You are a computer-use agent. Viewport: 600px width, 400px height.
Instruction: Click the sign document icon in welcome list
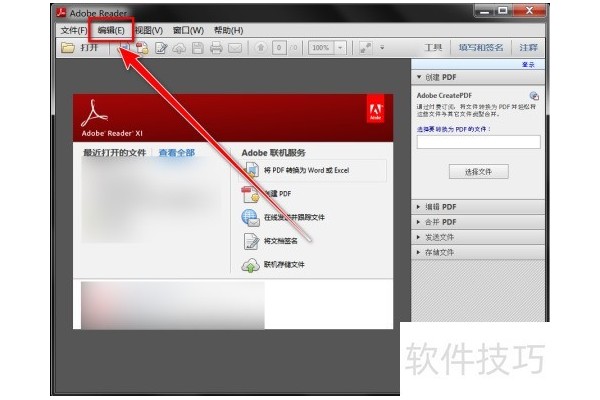click(251, 241)
